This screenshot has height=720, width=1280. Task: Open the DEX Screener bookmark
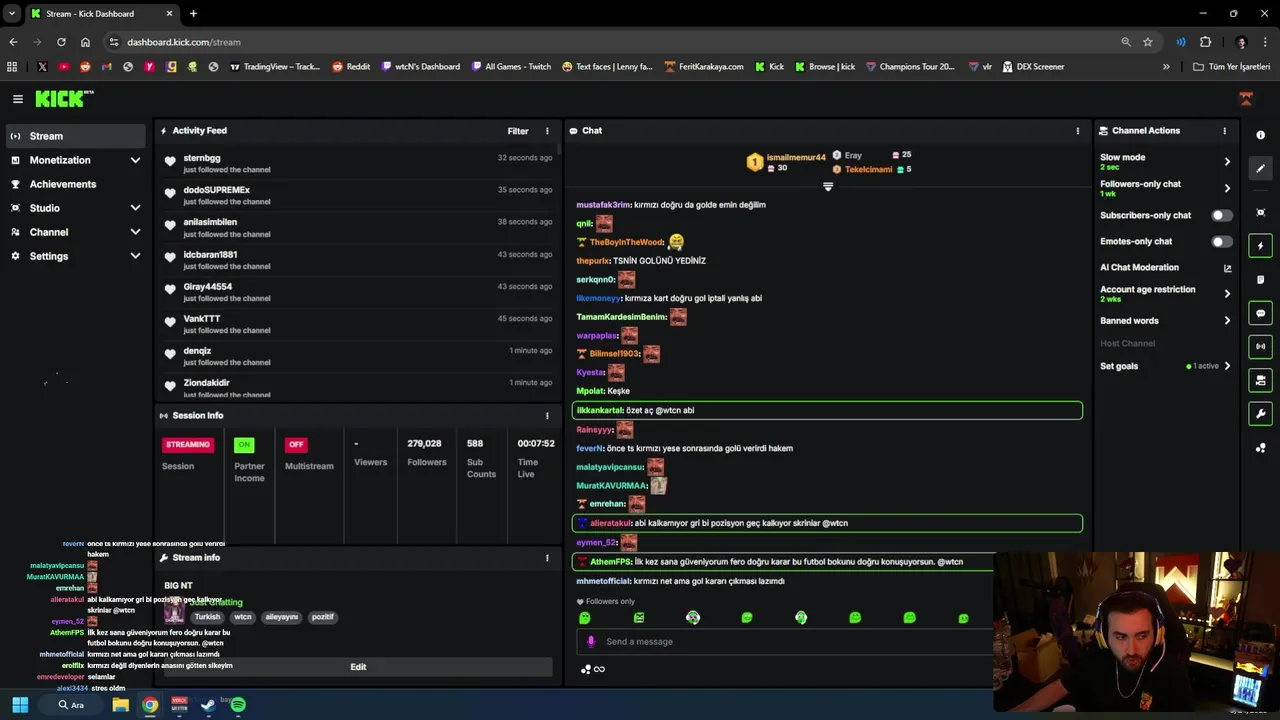(x=1032, y=67)
